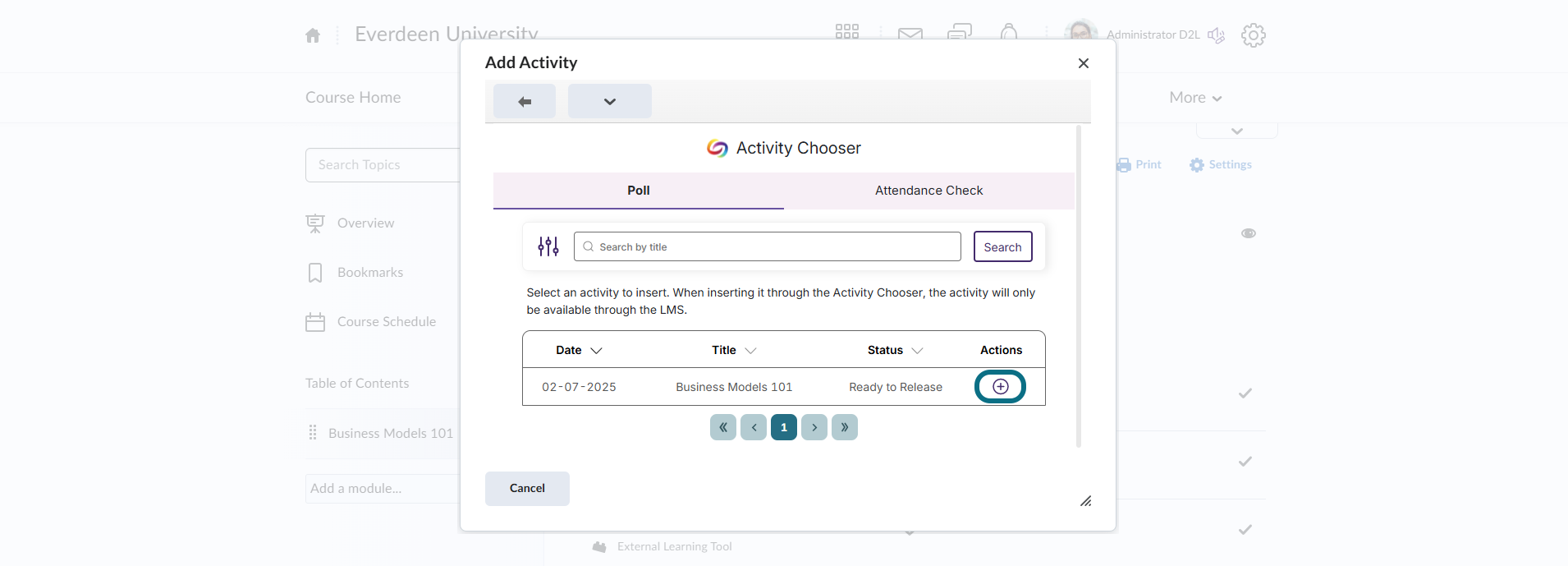The image size is (1568, 566).
Task: Click the Search Topics field
Action: pyautogui.click(x=383, y=165)
